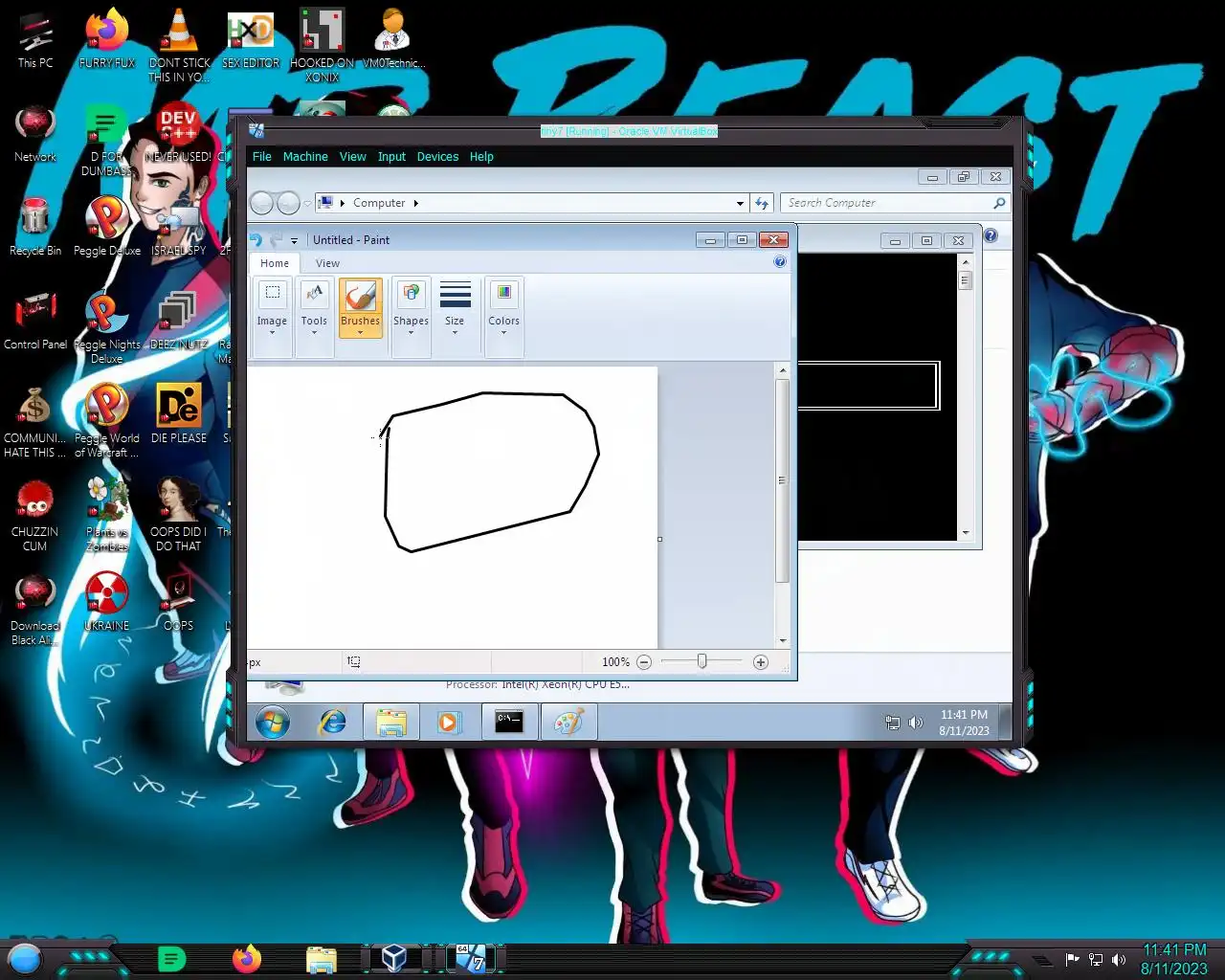Screen dimensions: 1225x980
Task: Open the Input menu in VirtualBox
Action: coord(391,157)
